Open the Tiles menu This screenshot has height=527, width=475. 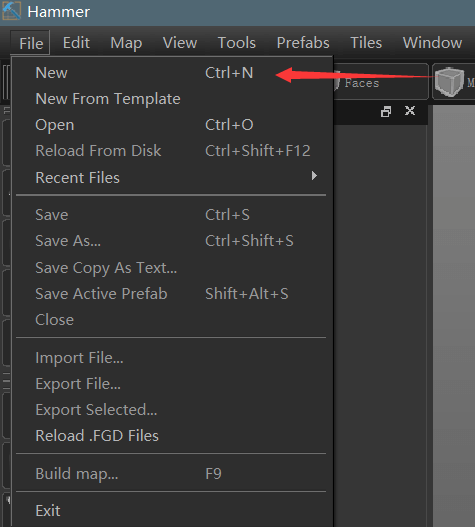pos(366,43)
